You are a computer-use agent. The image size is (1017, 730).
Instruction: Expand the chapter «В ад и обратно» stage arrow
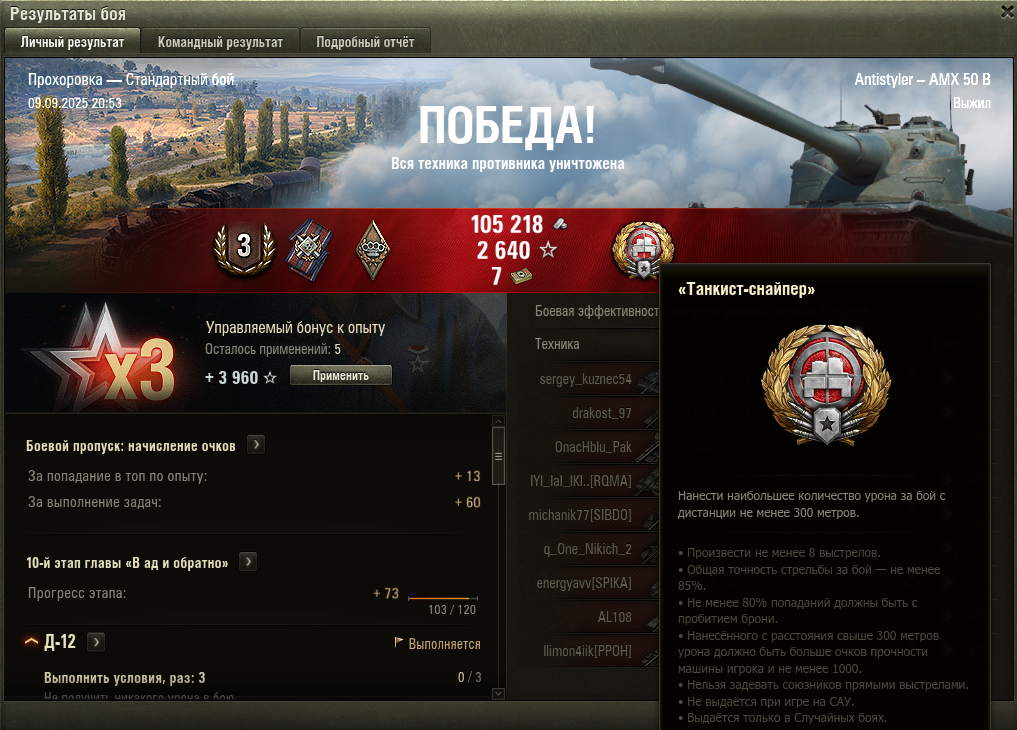248,561
